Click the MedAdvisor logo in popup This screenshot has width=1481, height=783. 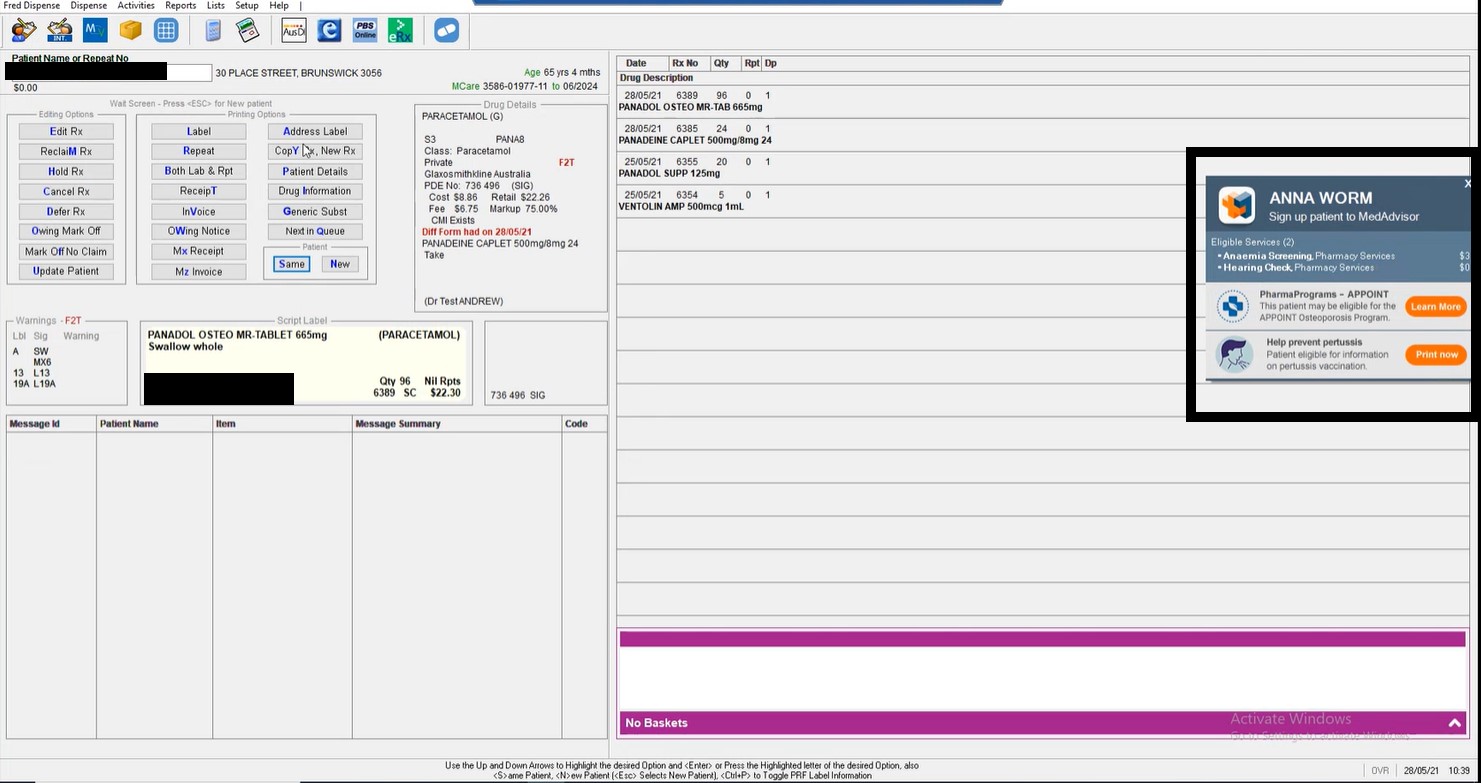click(1237, 206)
